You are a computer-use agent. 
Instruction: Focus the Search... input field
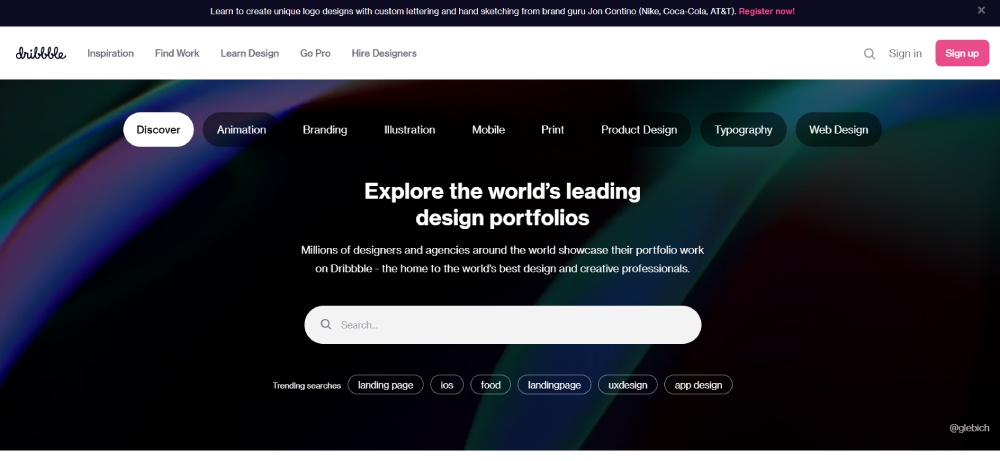click(503, 325)
